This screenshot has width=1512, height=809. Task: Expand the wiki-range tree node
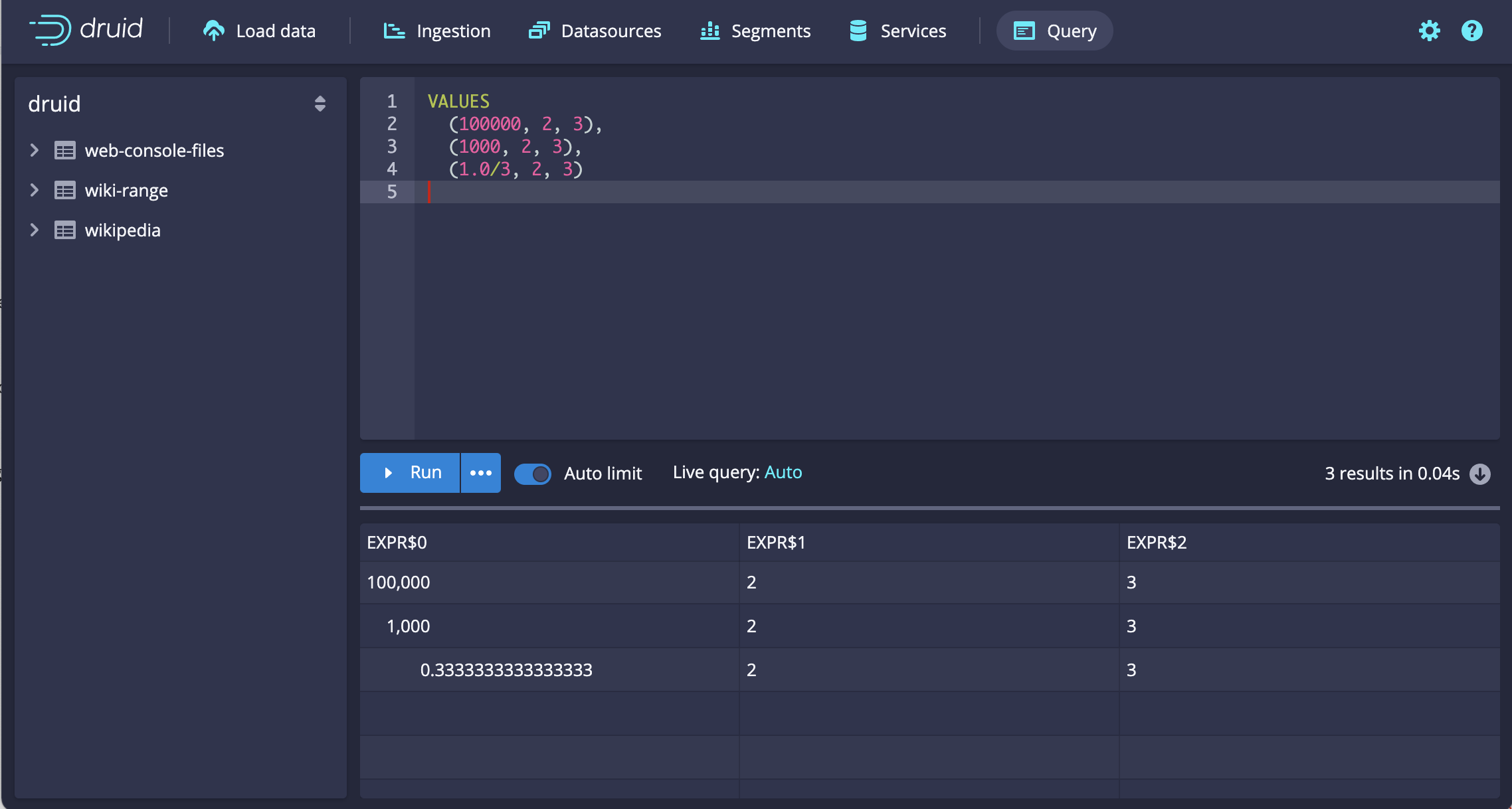(x=35, y=191)
